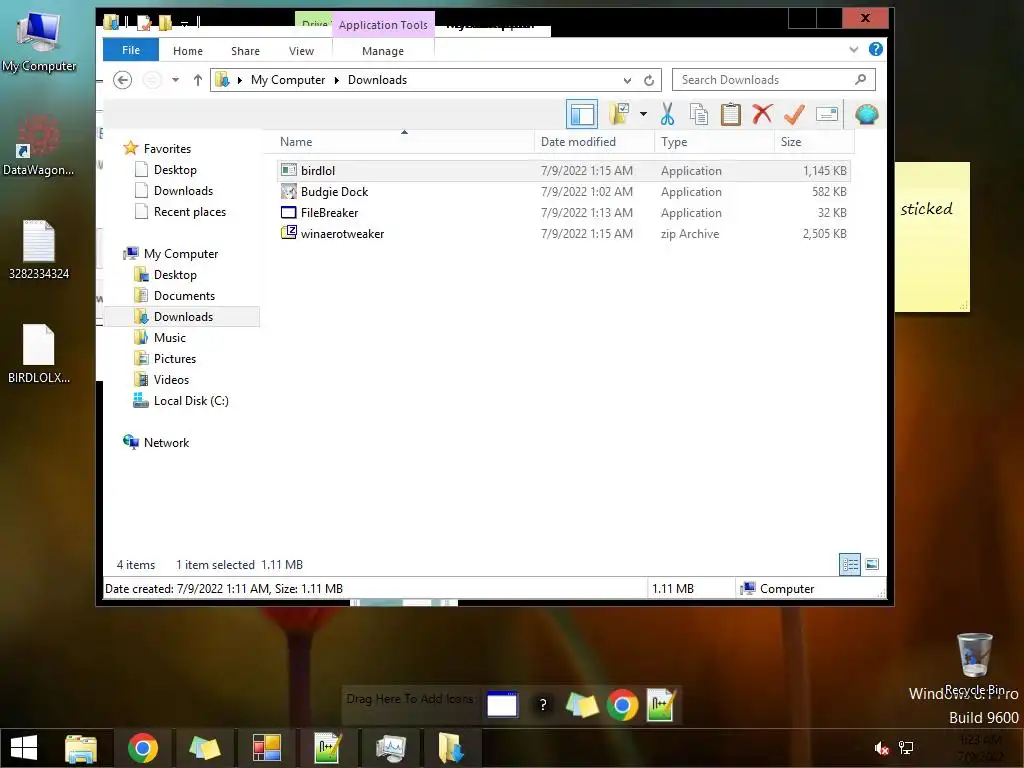Click the orange checkmark properties icon

(794, 114)
